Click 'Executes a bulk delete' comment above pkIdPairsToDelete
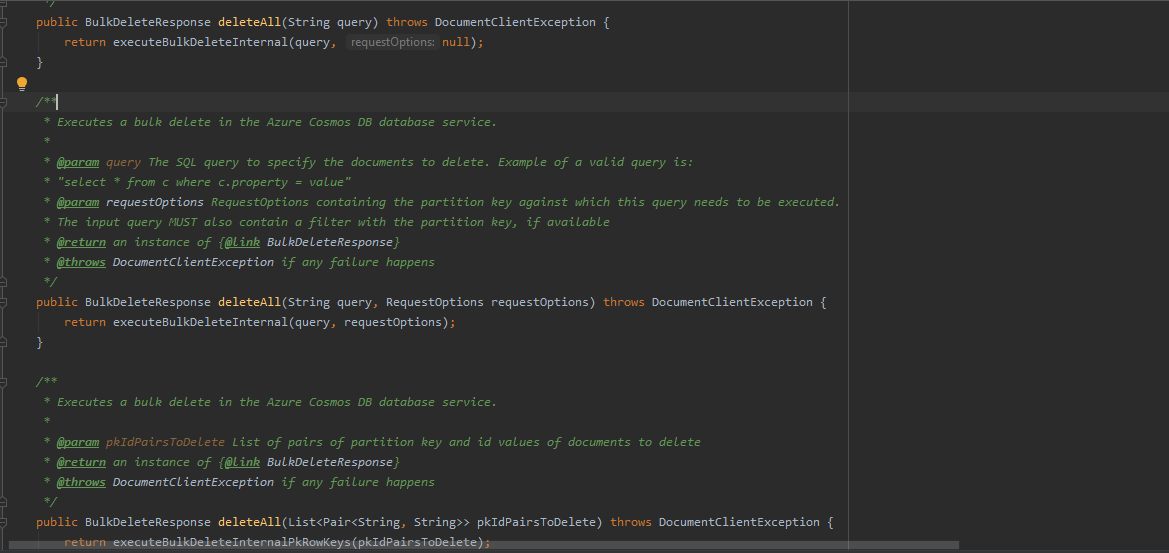Image resolution: width=1169 pixels, height=553 pixels. click(x=277, y=402)
